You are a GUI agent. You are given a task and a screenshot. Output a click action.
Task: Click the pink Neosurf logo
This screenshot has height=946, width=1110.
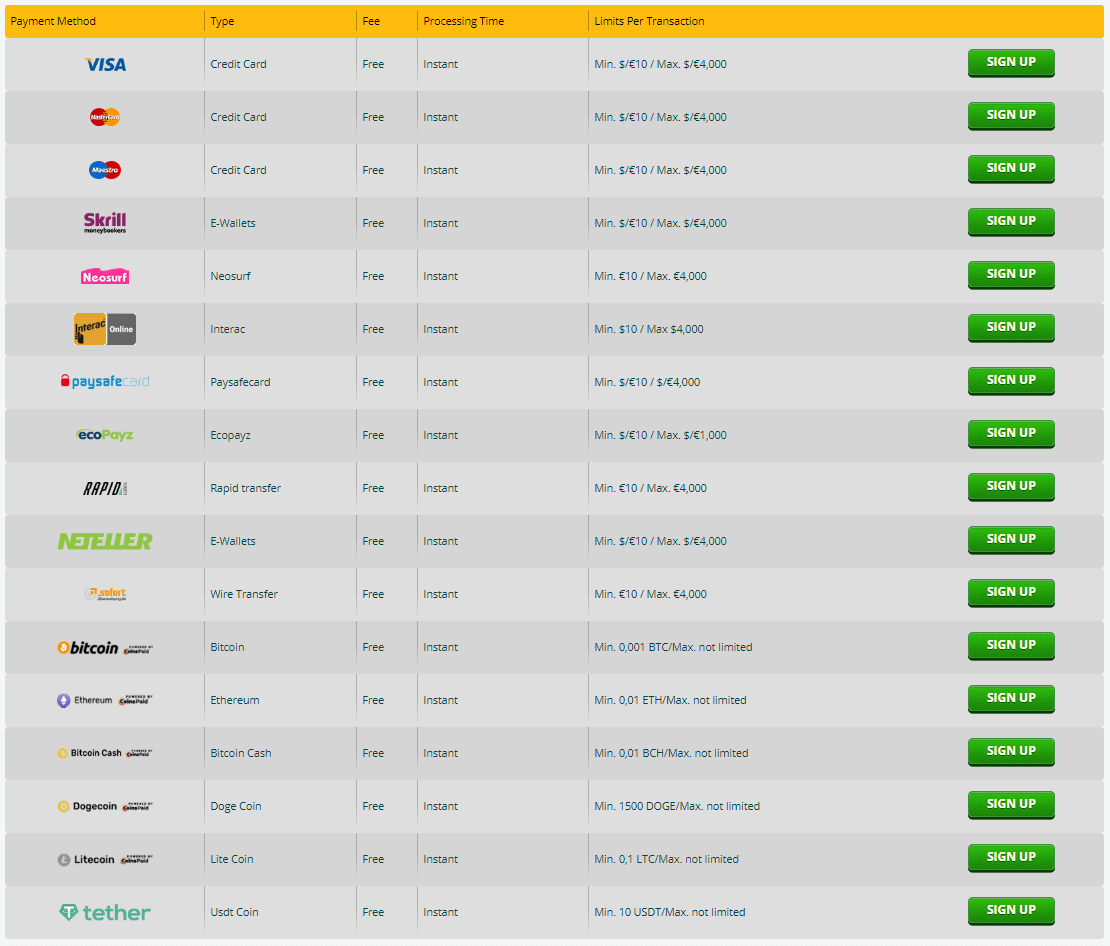(x=105, y=276)
